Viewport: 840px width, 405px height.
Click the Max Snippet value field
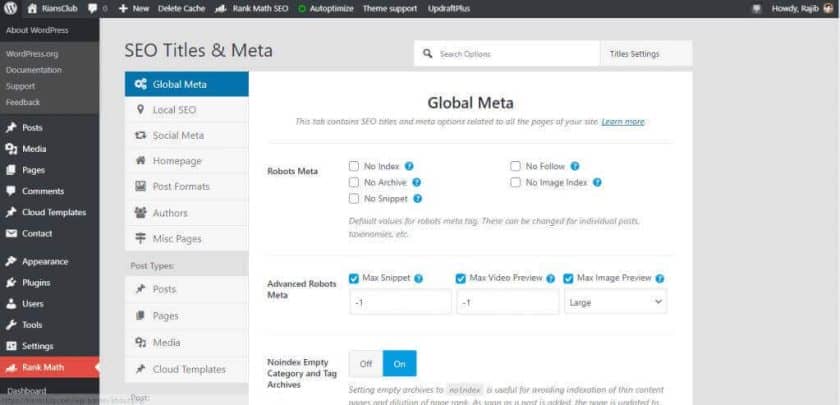(400, 302)
